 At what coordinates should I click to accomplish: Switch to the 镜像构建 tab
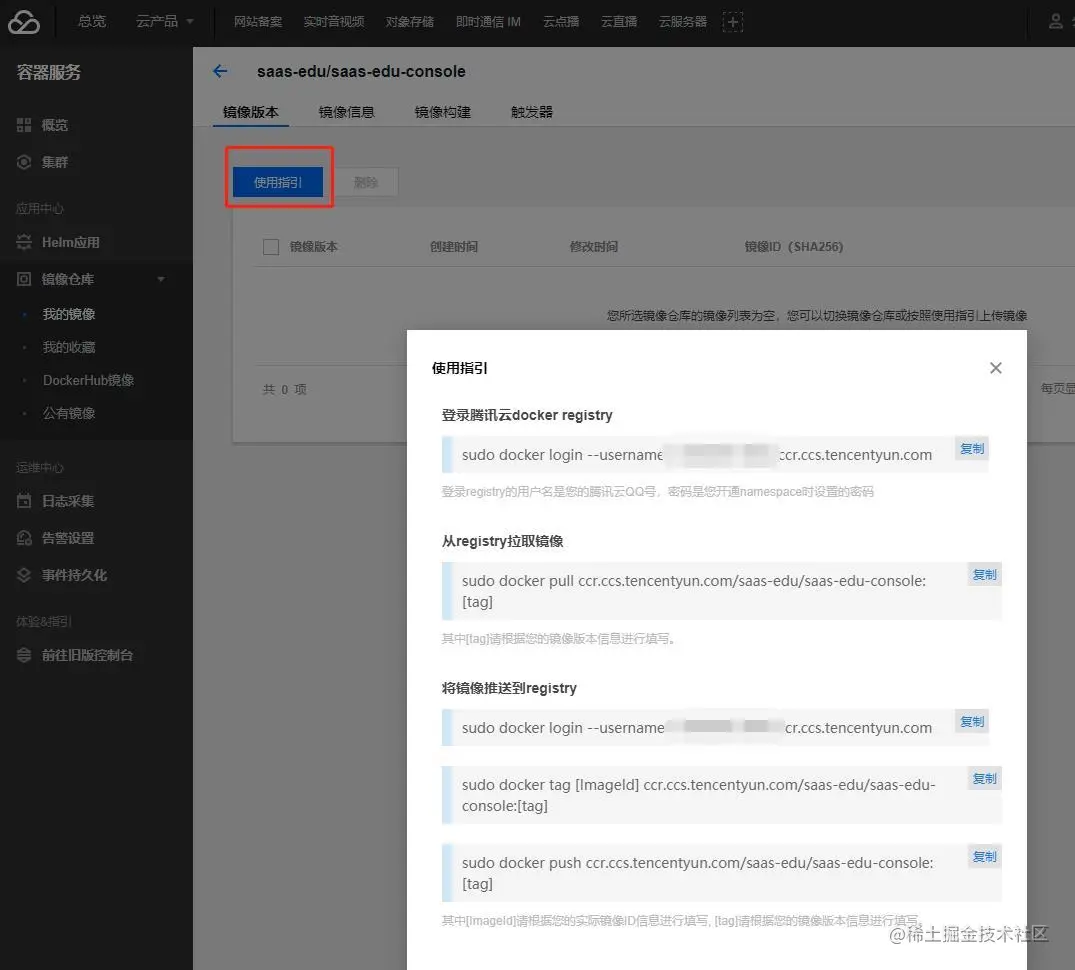pyautogui.click(x=442, y=112)
